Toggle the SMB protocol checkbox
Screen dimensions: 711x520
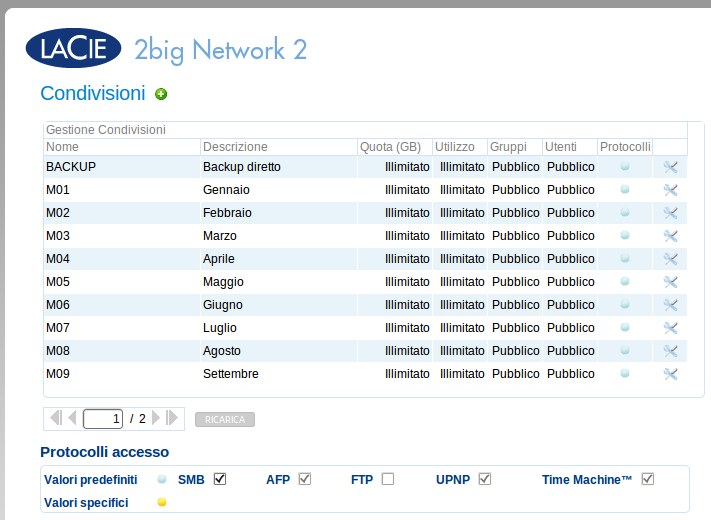(220, 479)
